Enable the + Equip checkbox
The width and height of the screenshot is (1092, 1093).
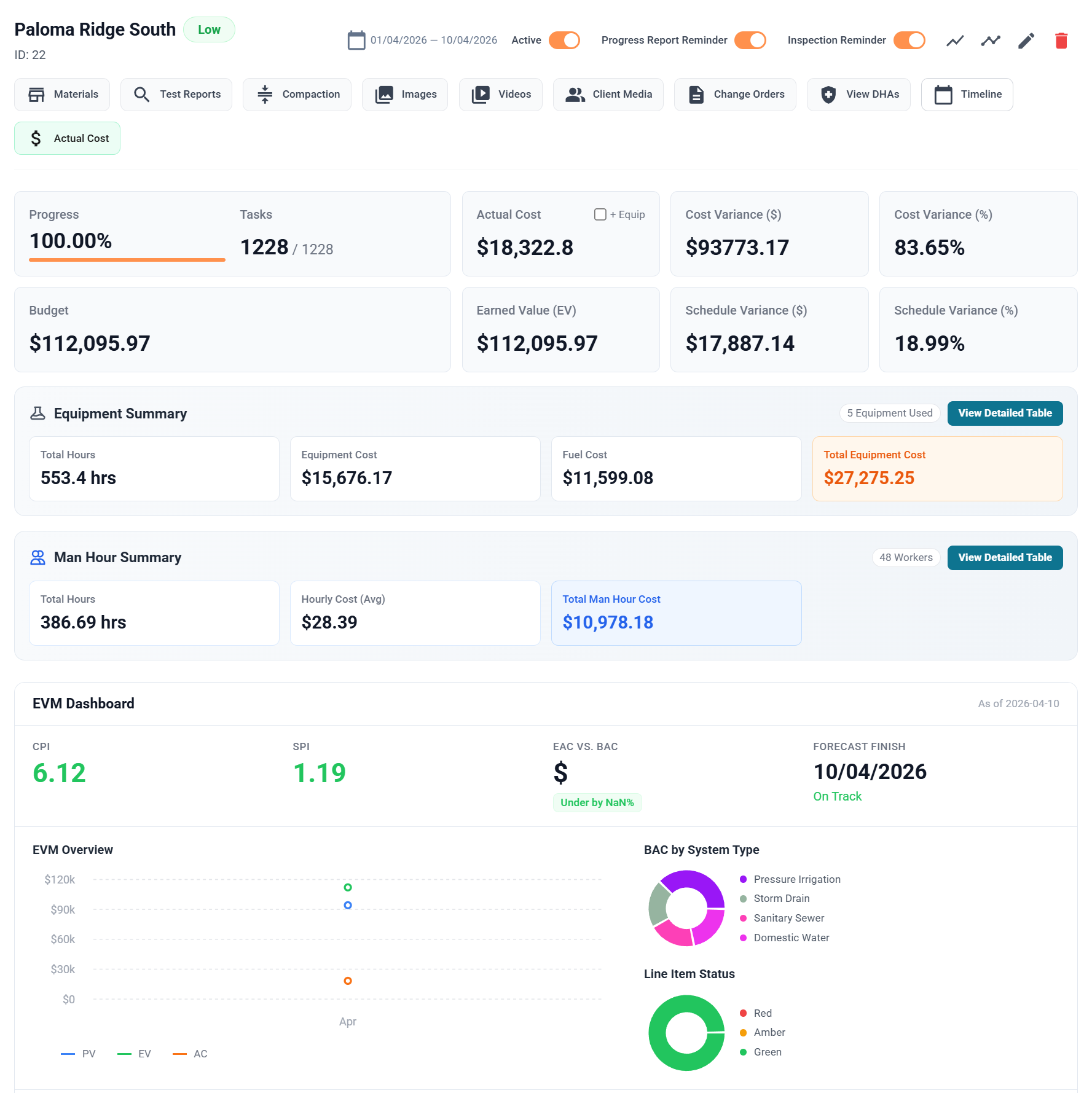(x=600, y=214)
